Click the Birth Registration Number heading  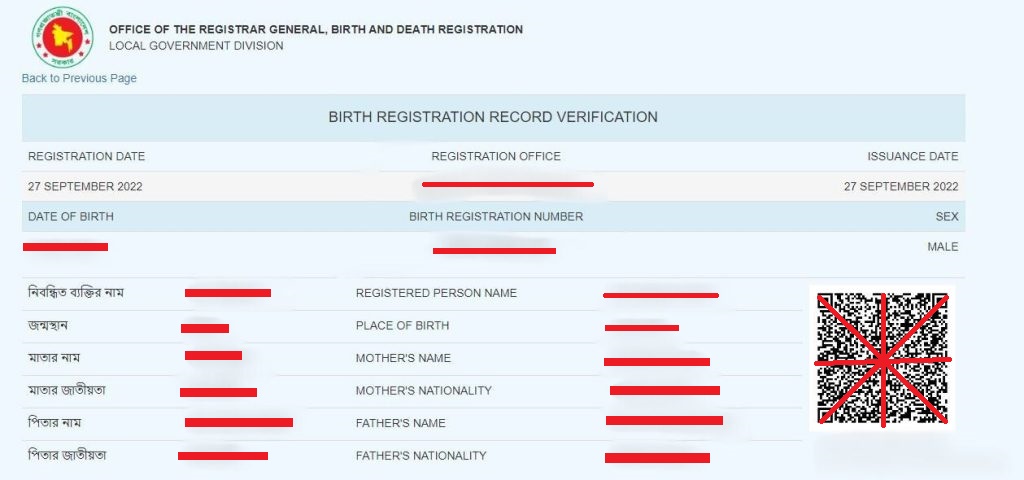[496, 217]
